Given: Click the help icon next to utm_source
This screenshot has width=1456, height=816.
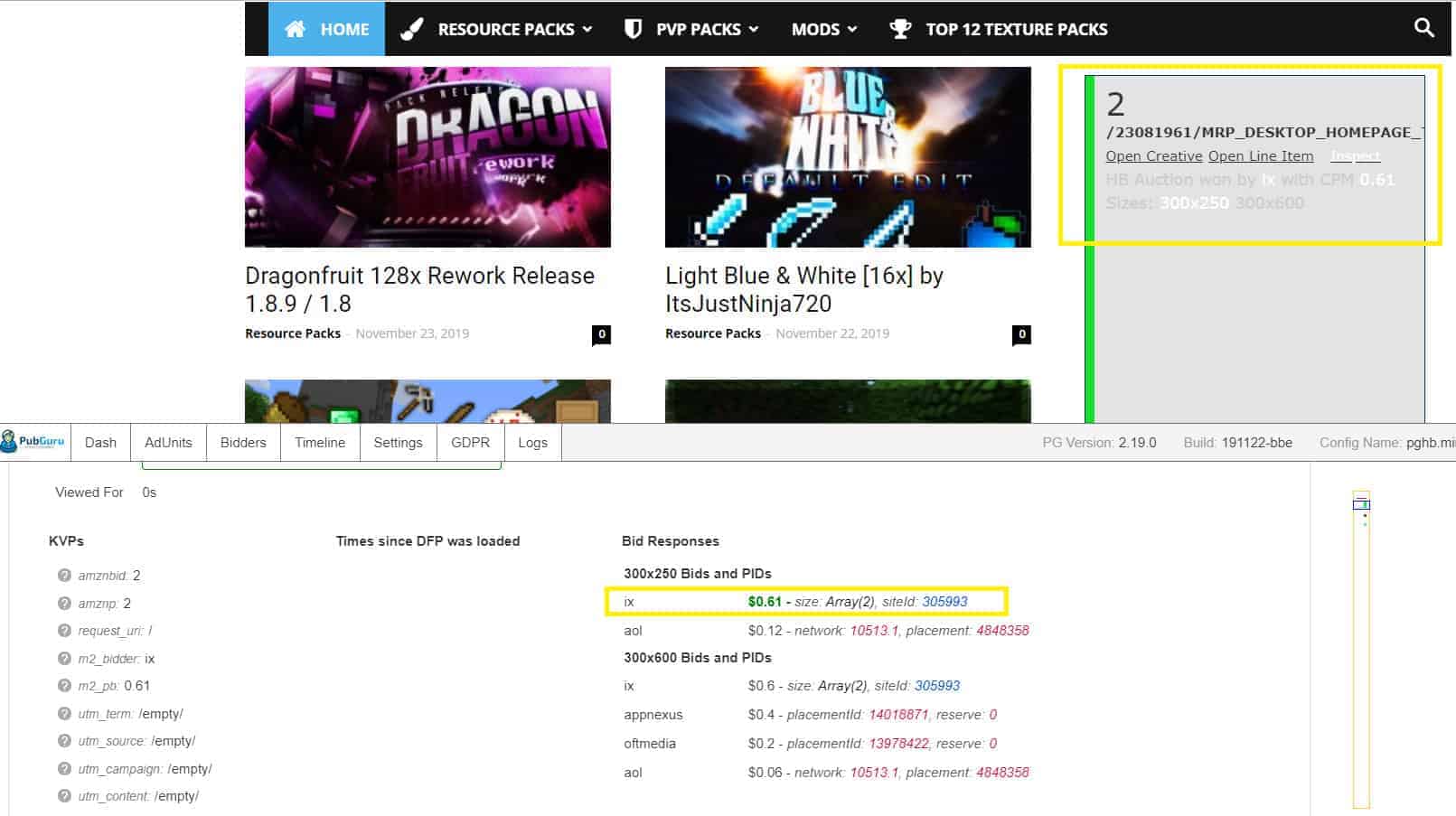Looking at the screenshot, I should pos(64,741).
